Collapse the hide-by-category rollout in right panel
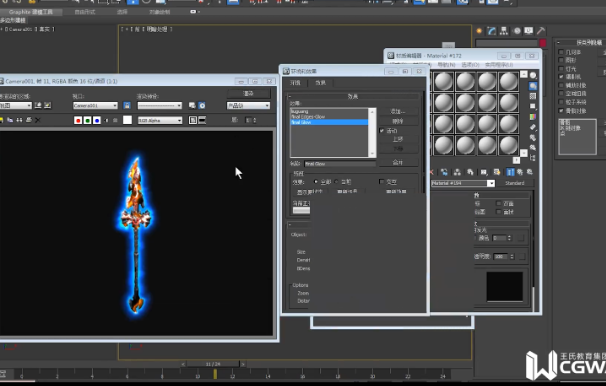The image size is (606, 386). (580, 42)
